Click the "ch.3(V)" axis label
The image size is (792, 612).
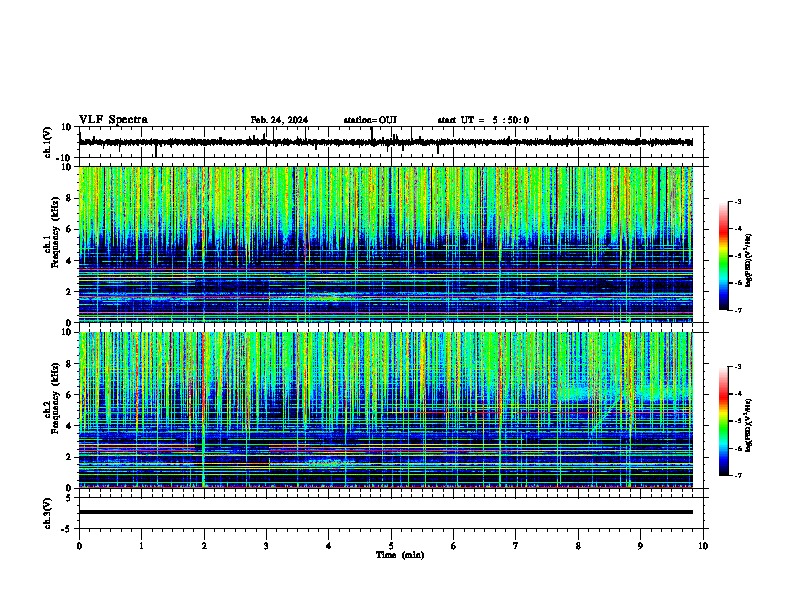tap(48, 514)
